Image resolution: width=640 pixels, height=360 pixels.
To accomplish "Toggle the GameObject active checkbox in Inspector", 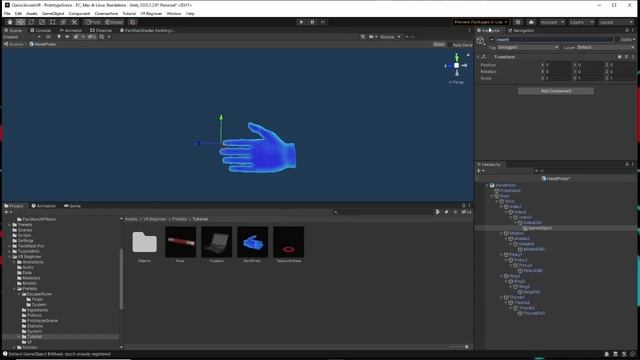I will point(491,40).
